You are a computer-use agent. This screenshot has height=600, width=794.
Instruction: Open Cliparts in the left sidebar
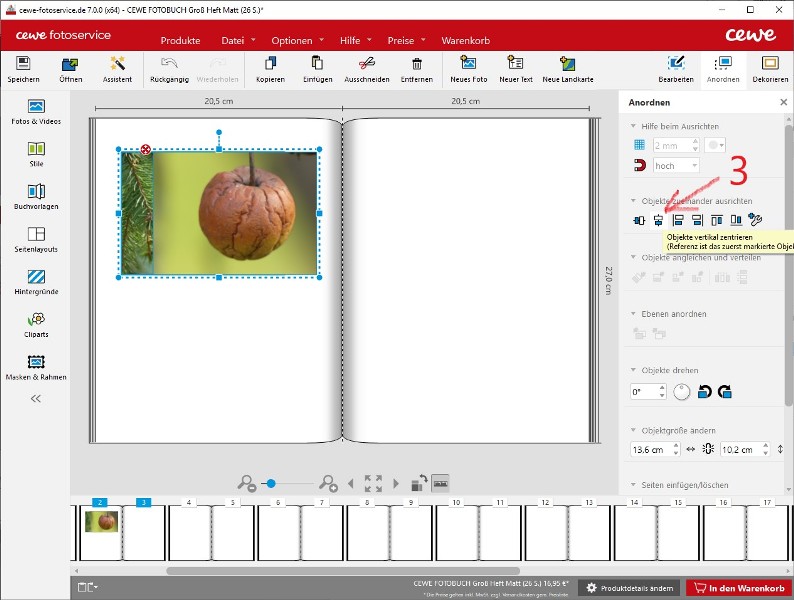pos(36,324)
